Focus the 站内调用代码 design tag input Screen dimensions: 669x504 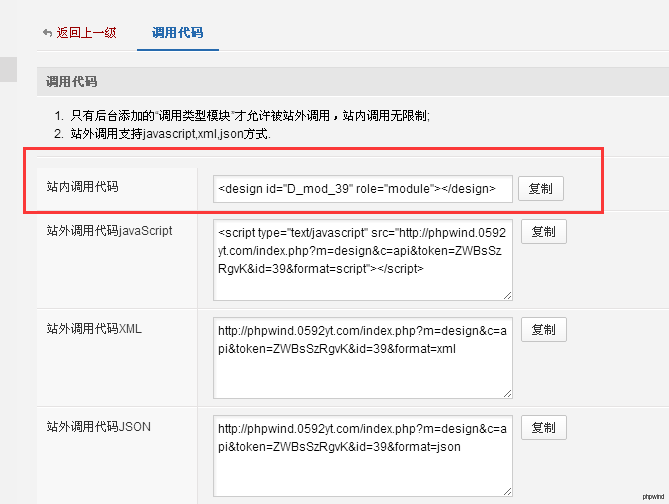coord(362,188)
